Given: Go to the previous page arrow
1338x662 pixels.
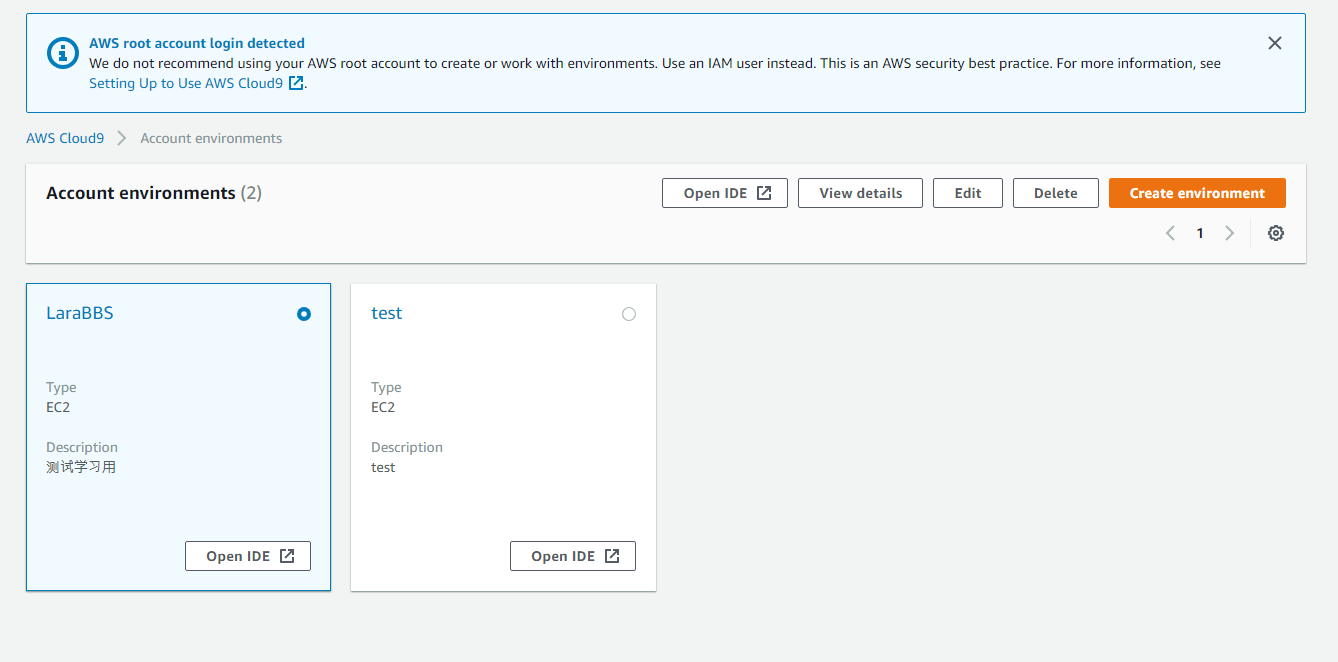Looking at the screenshot, I should pos(1170,233).
